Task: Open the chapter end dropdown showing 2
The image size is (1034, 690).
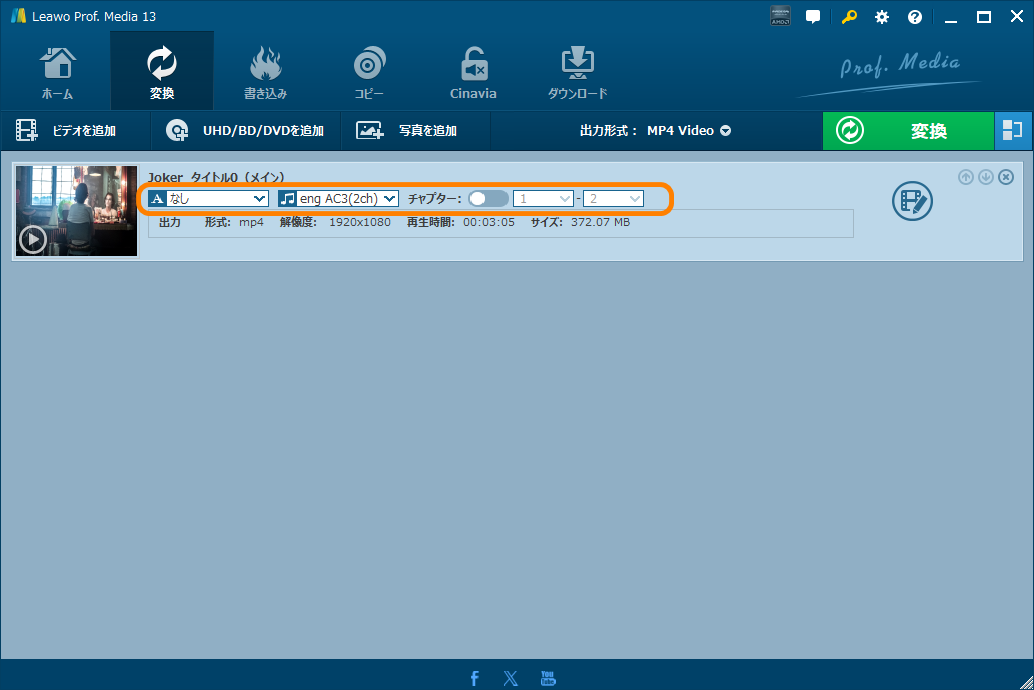Action: point(613,199)
